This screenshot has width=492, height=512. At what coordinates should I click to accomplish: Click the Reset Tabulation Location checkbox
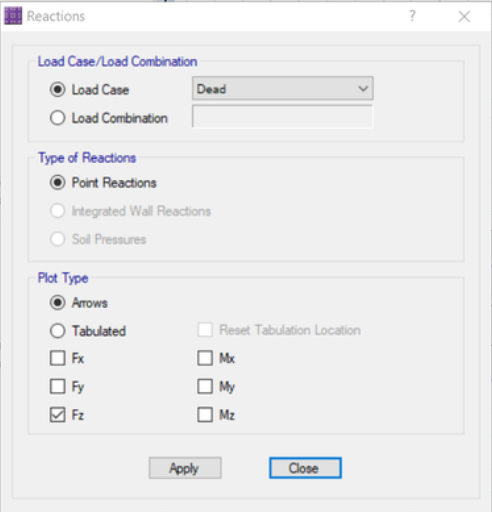pos(205,330)
